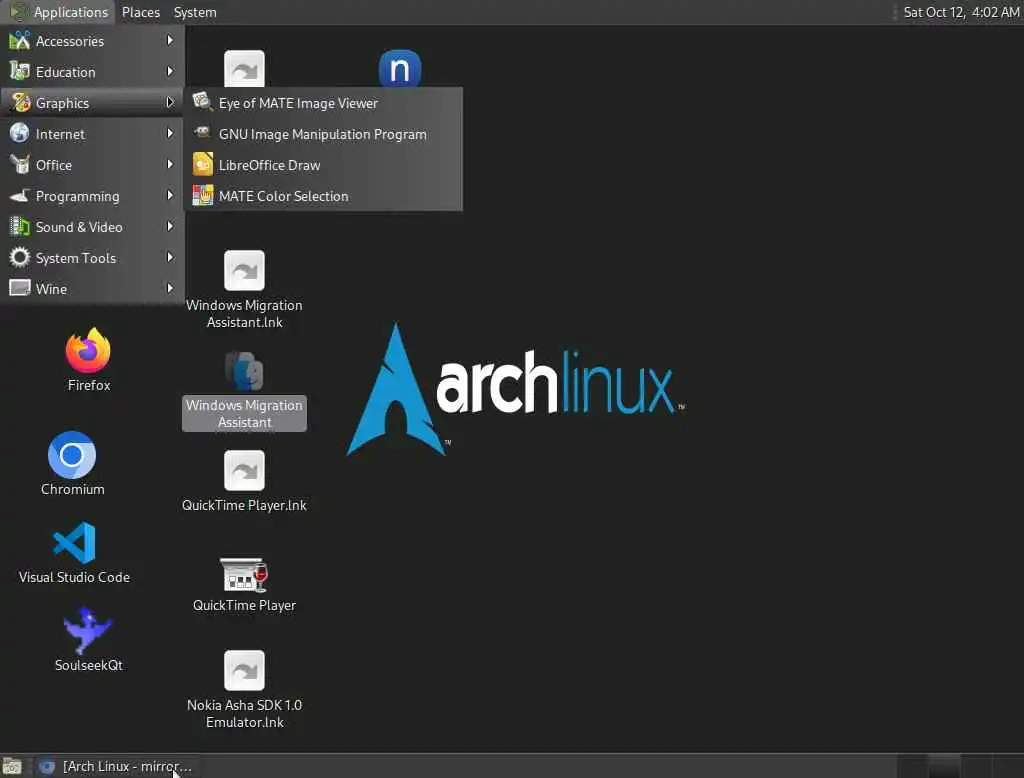The image size is (1024, 778).
Task: Select the QuickTime Player.lnk shortcut icon
Action: 244,470
